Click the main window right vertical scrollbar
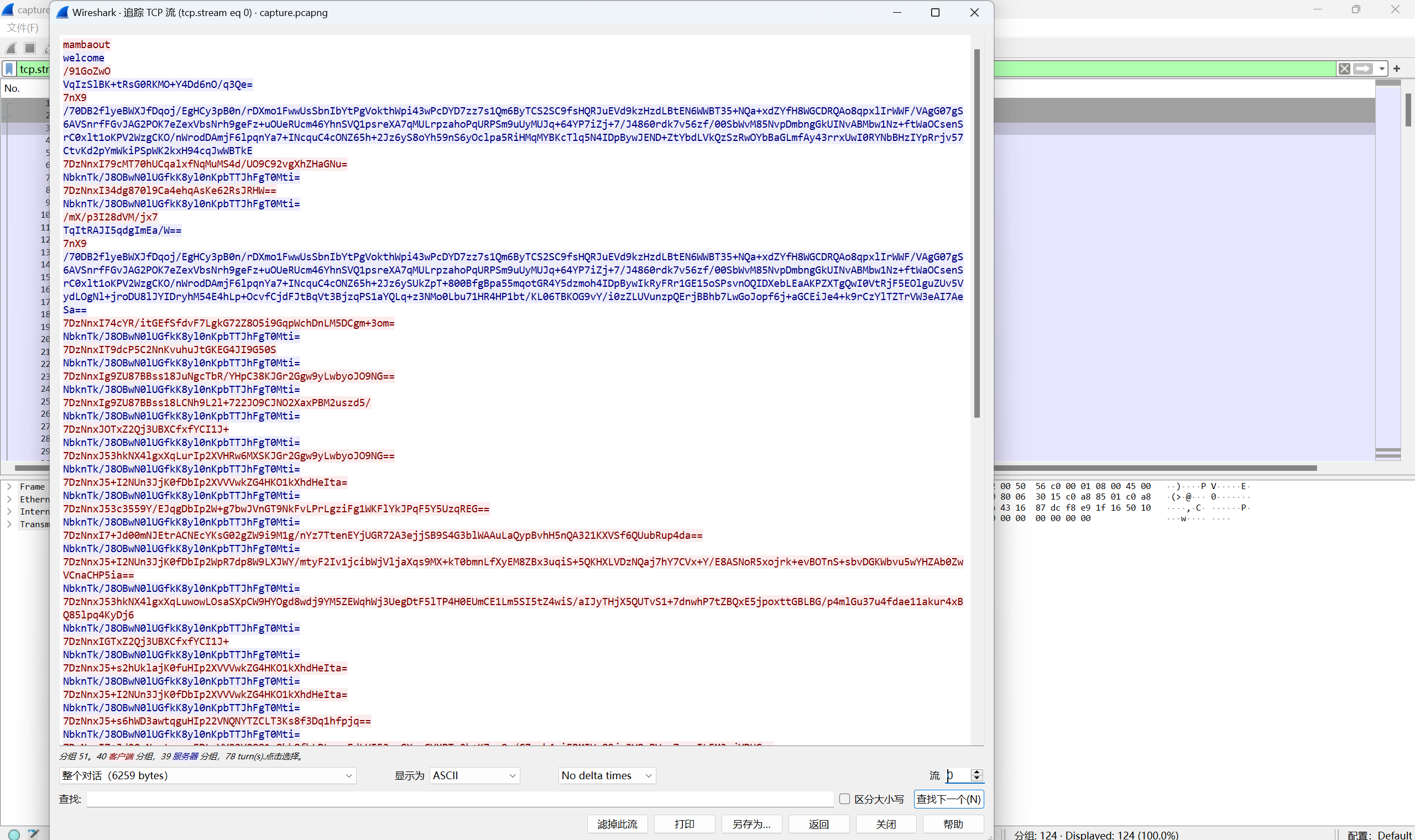Viewport: 1415px width, 840px height. pyautogui.click(x=1408, y=111)
